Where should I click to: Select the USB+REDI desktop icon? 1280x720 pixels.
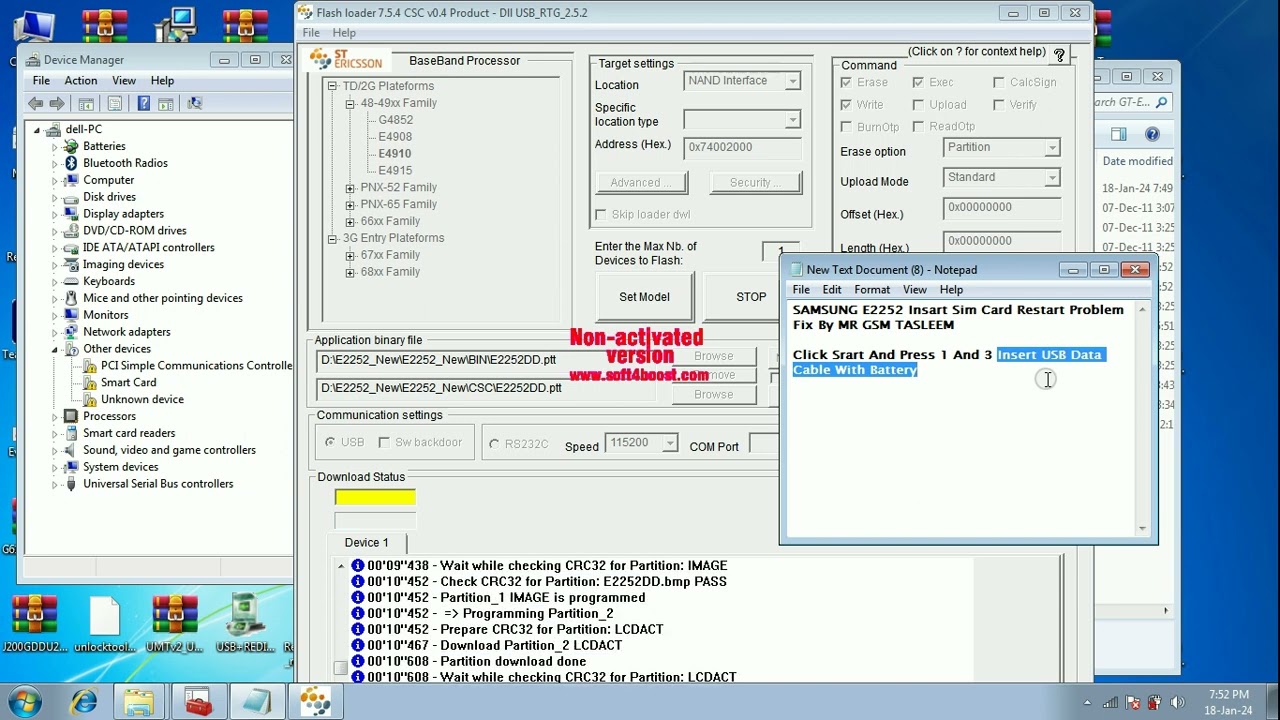[245, 624]
